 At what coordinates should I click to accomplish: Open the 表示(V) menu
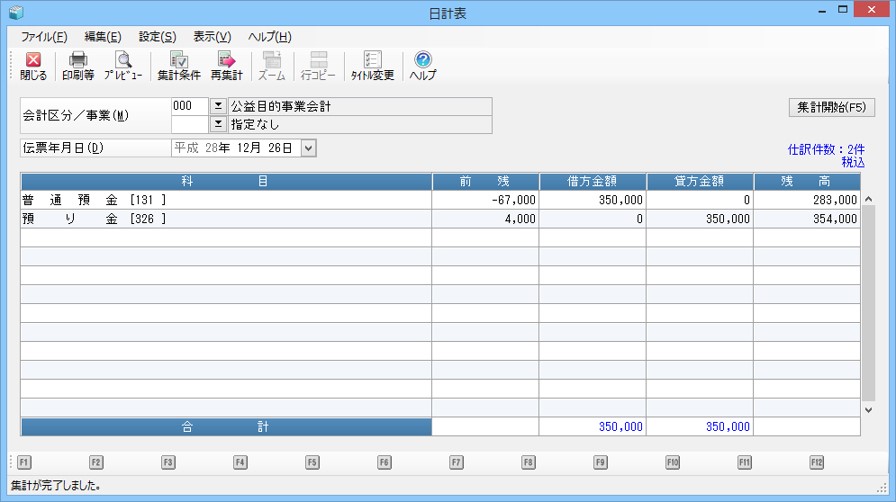[x=211, y=37]
